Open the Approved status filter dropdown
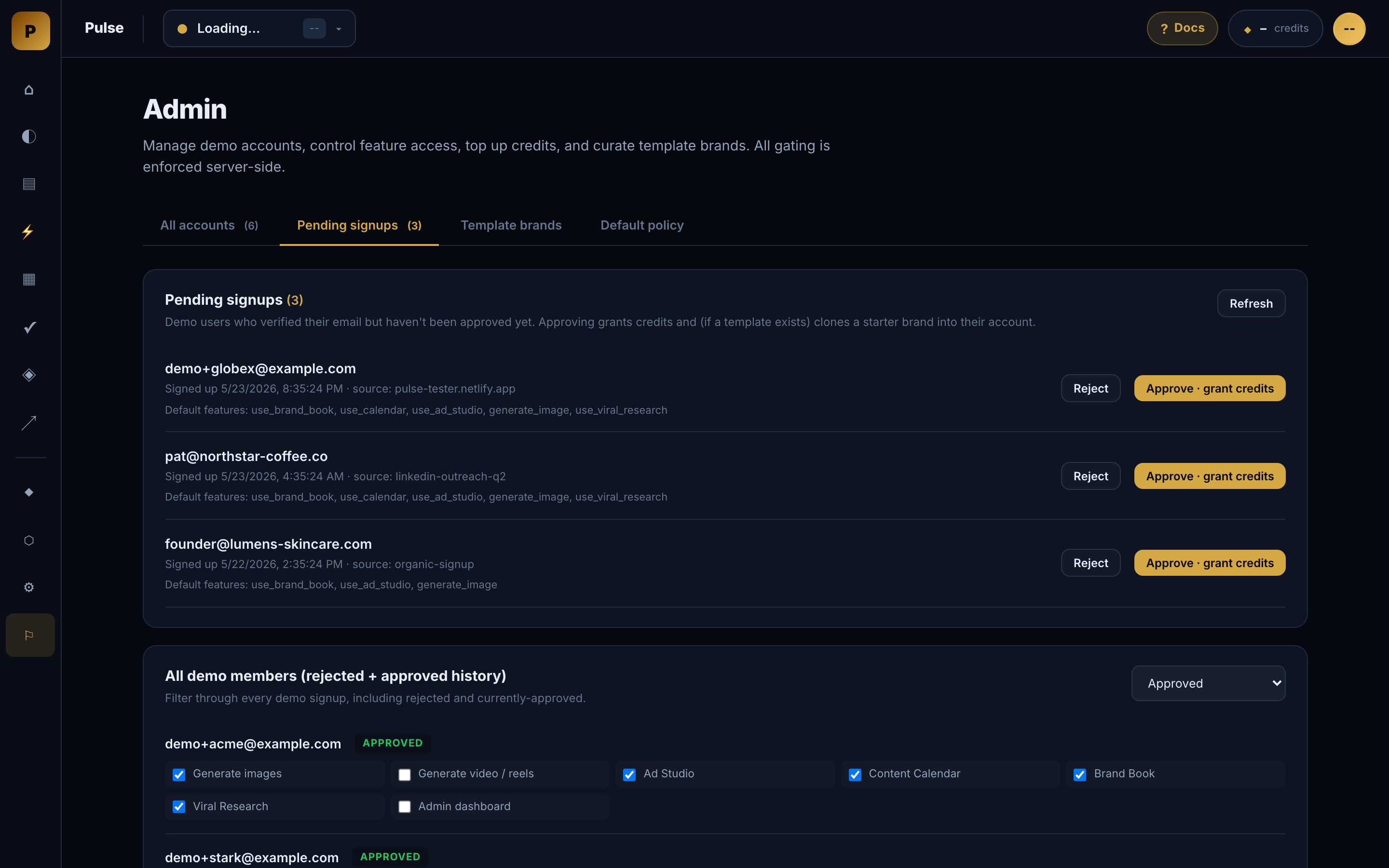The width and height of the screenshot is (1389, 868). click(x=1208, y=683)
